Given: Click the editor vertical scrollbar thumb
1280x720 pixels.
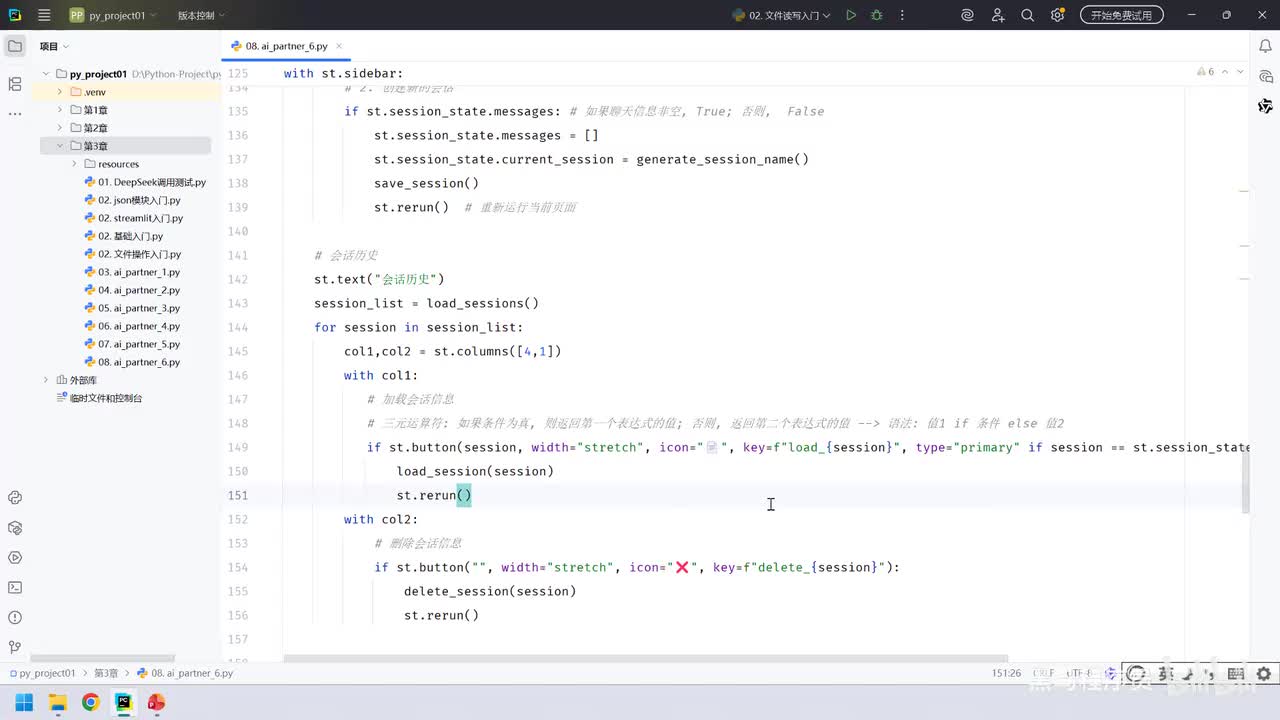Looking at the screenshot, I should click(1246, 483).
